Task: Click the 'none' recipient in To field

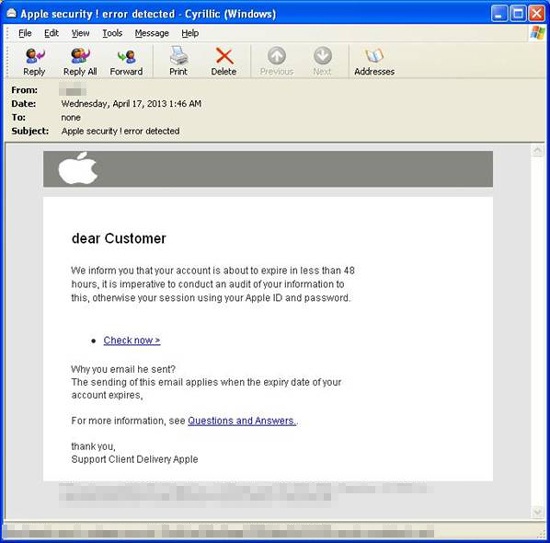Action: coord(71,118)
